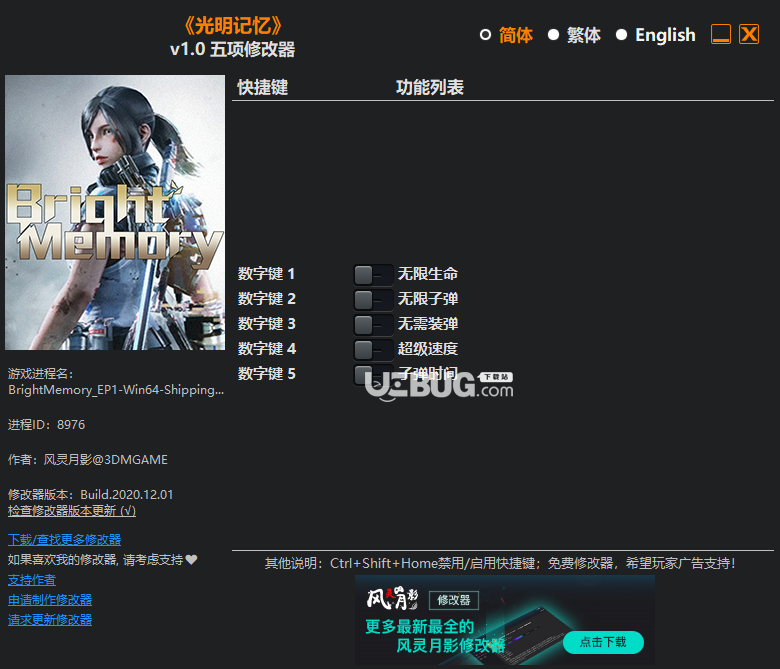Image resolution: width=780 pixels, height=669 pixels.
Task: Switch language to 繁体
Action: (x=553, y=35)
